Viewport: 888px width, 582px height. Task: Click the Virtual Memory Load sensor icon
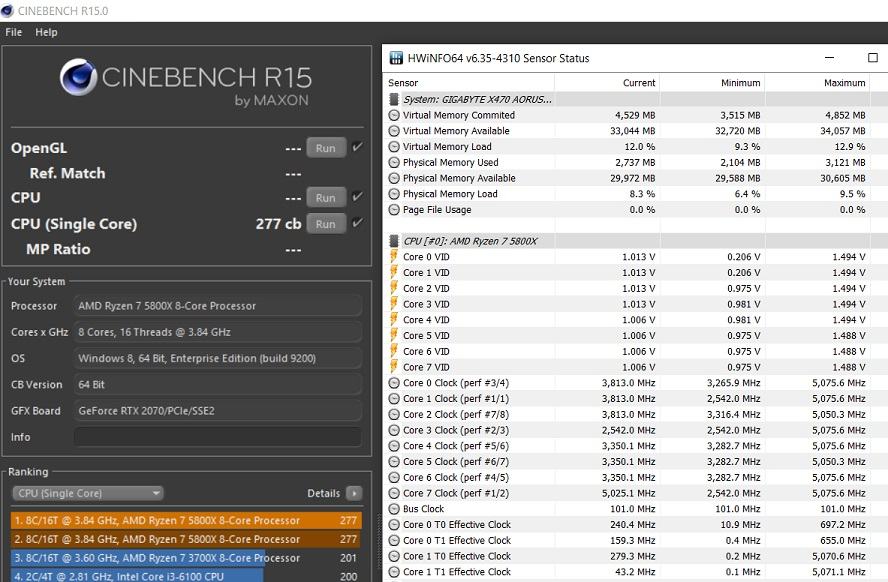coord(394,147)
